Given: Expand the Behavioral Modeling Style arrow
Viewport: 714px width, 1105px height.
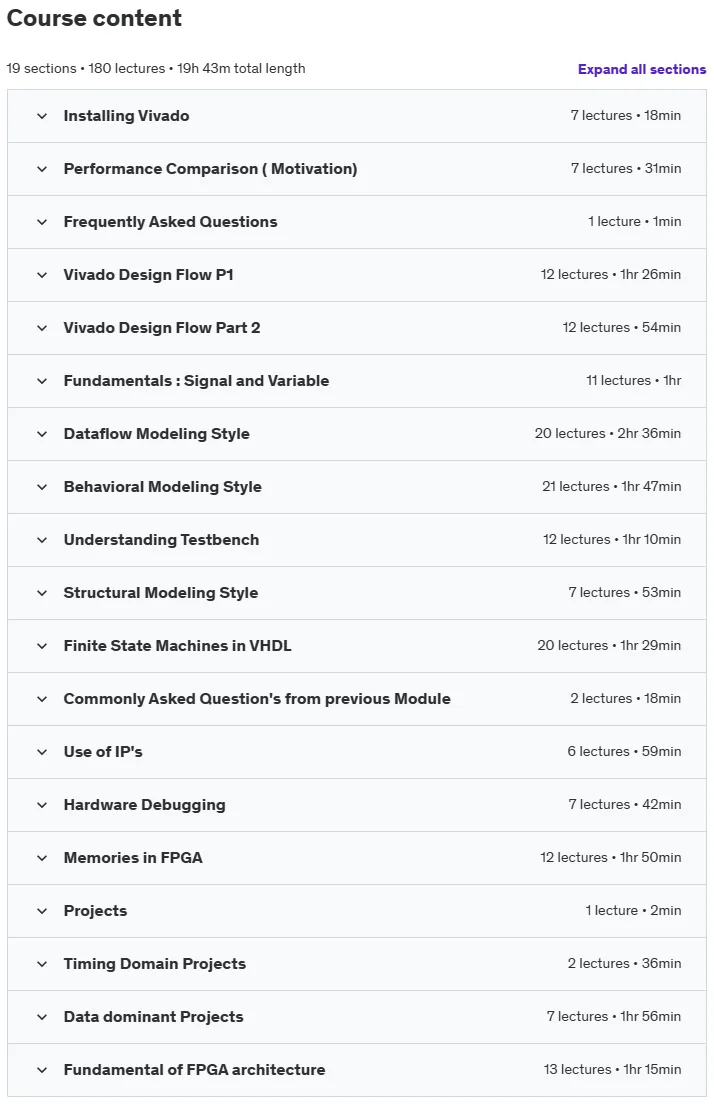Looking at the screenshot, I should [42, 487].
